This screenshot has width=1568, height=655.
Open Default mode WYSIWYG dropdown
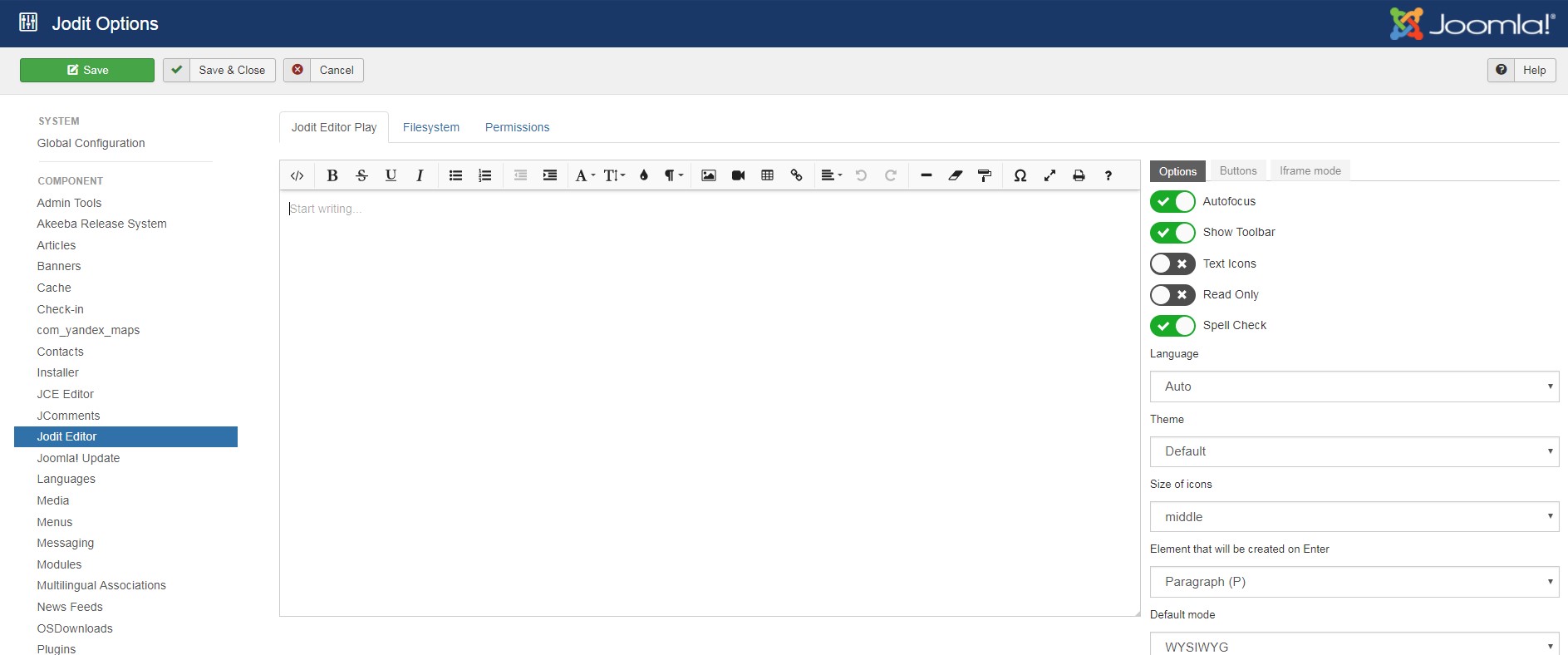(x=1354, y=644)
